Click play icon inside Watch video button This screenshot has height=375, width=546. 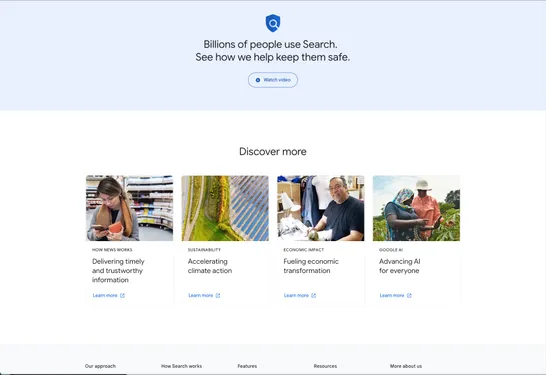pyautogui.click(x=258, y=80)
